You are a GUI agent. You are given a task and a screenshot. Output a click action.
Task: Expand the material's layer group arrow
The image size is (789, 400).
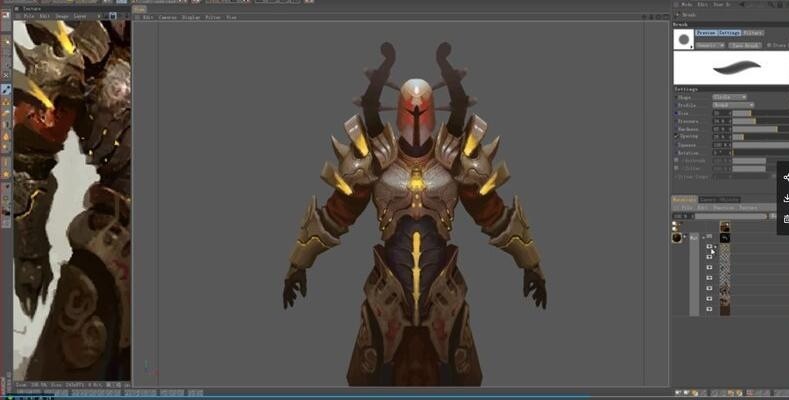(704, 237)
